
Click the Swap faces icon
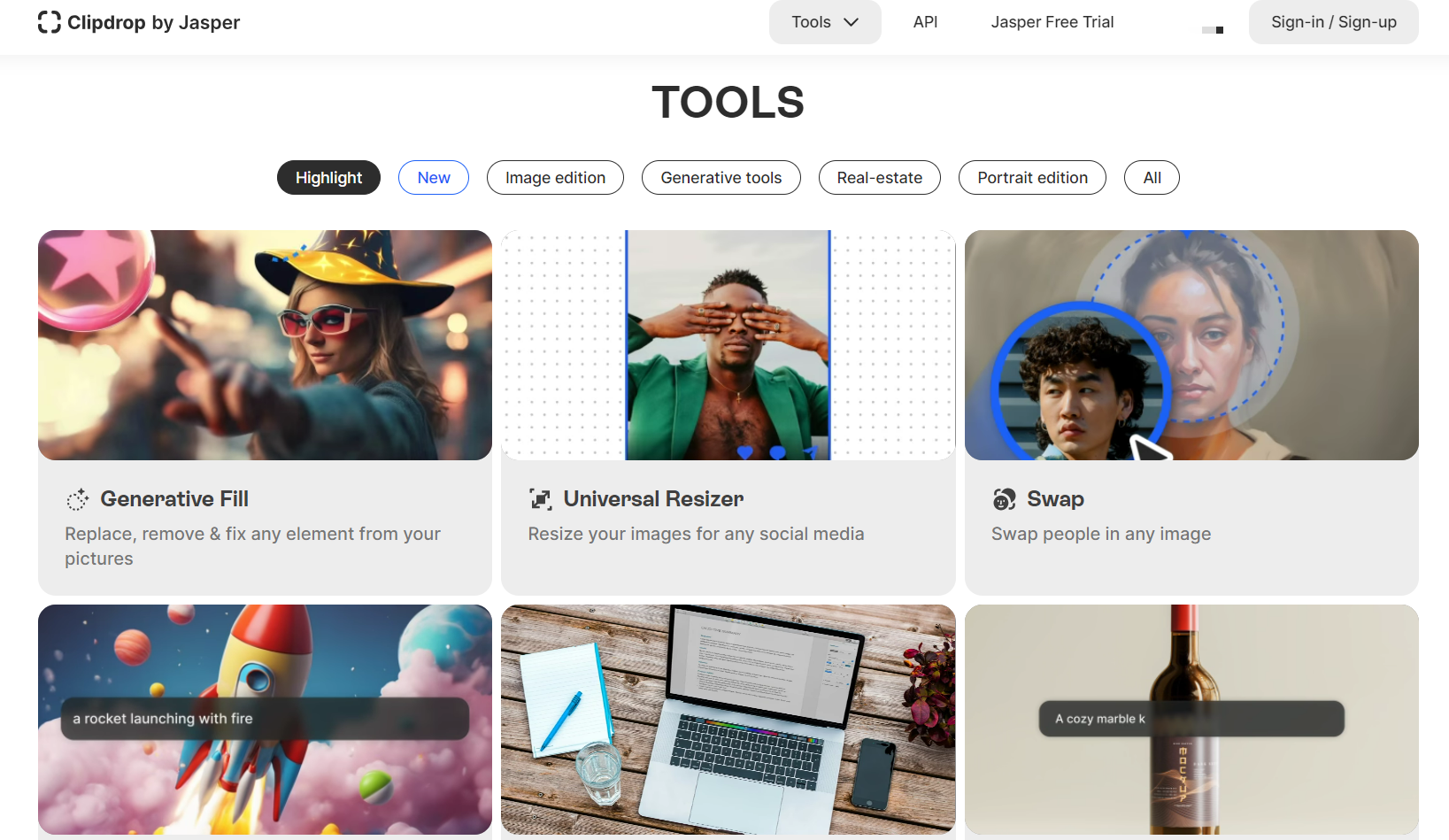point(1004,499)
